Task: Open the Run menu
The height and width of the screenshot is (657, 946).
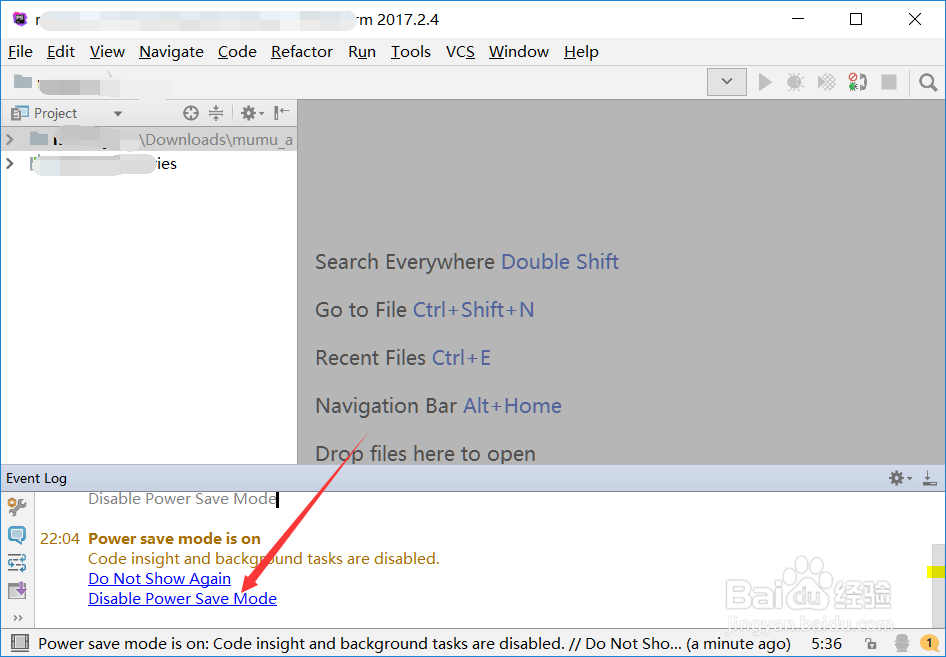Action: [x=362, y=52]
